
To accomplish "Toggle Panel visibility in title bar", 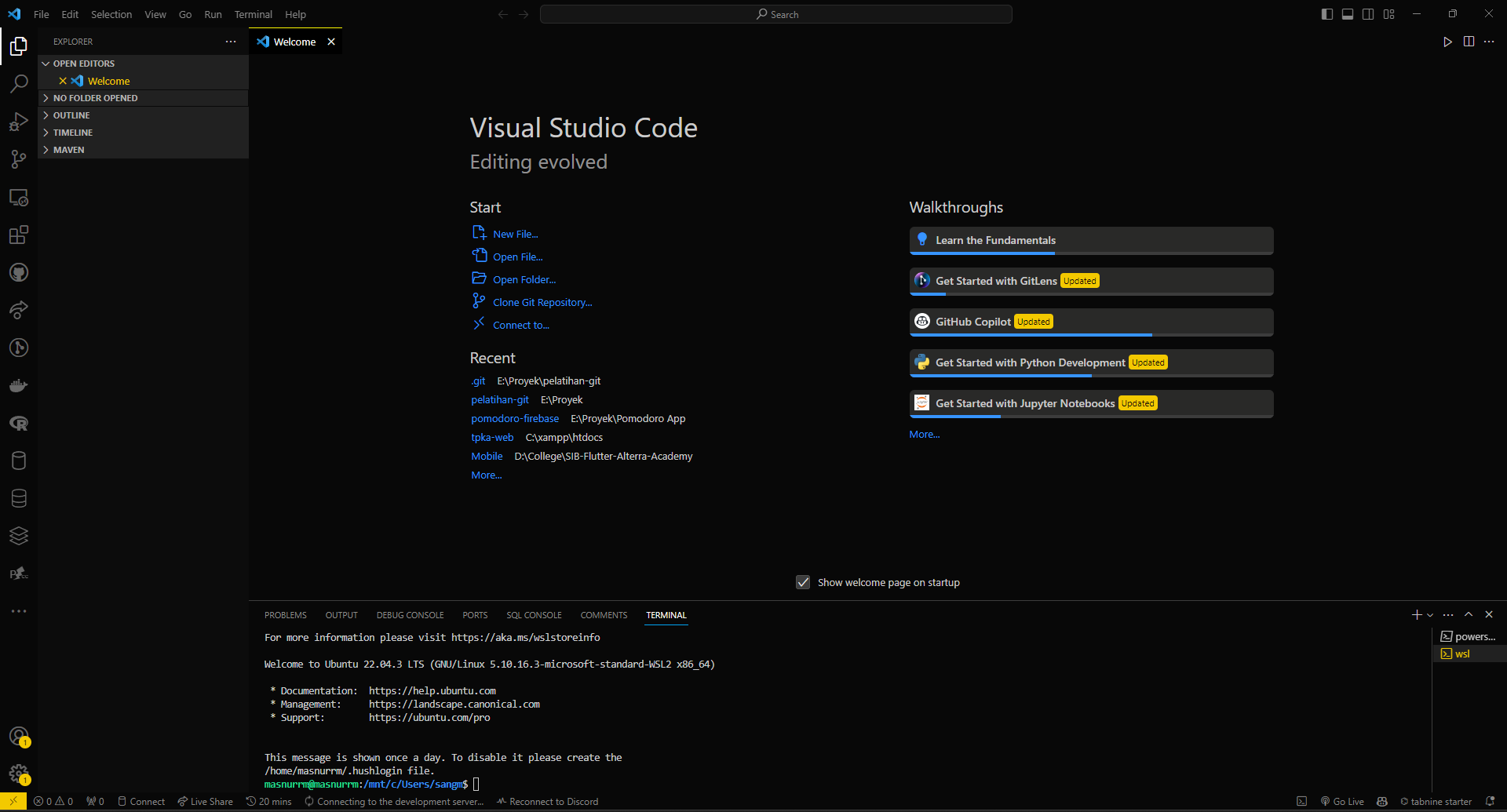I will (x=1348, y=14).
